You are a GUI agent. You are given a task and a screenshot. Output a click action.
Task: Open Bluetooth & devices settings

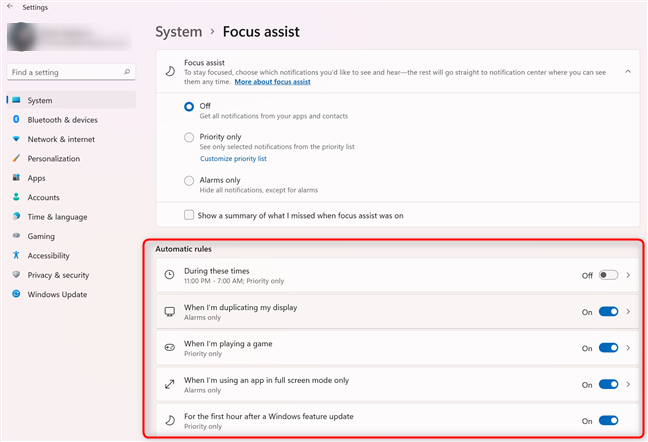(71, 119)
